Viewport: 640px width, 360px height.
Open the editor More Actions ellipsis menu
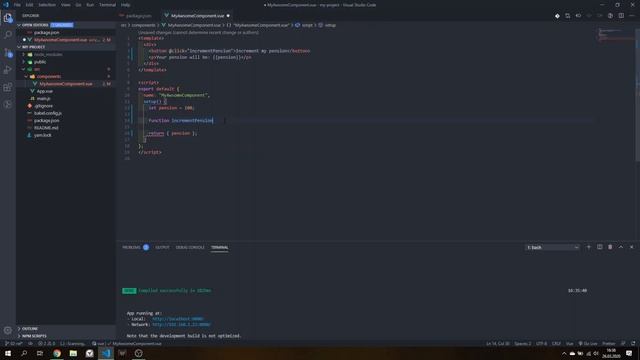tap(631, 16)
